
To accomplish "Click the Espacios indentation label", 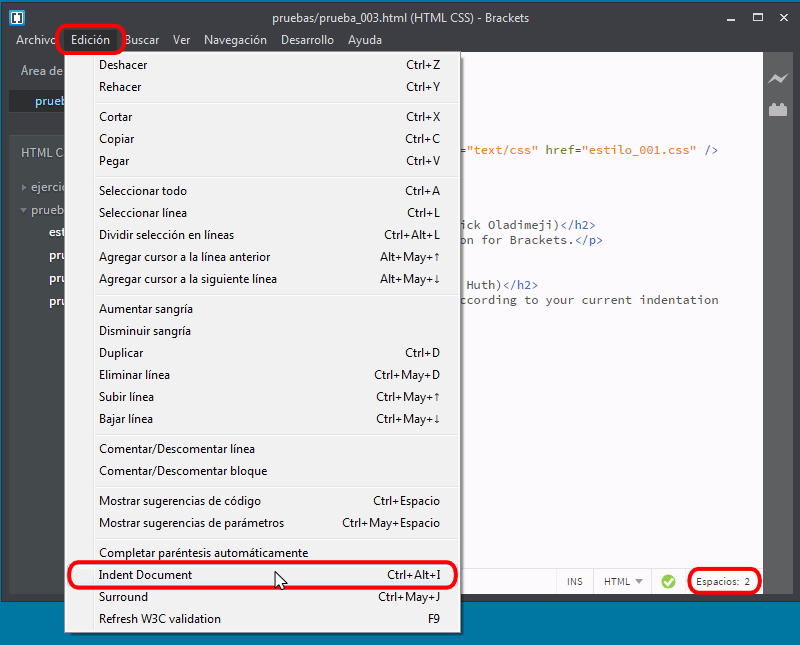I will point(717,582).
